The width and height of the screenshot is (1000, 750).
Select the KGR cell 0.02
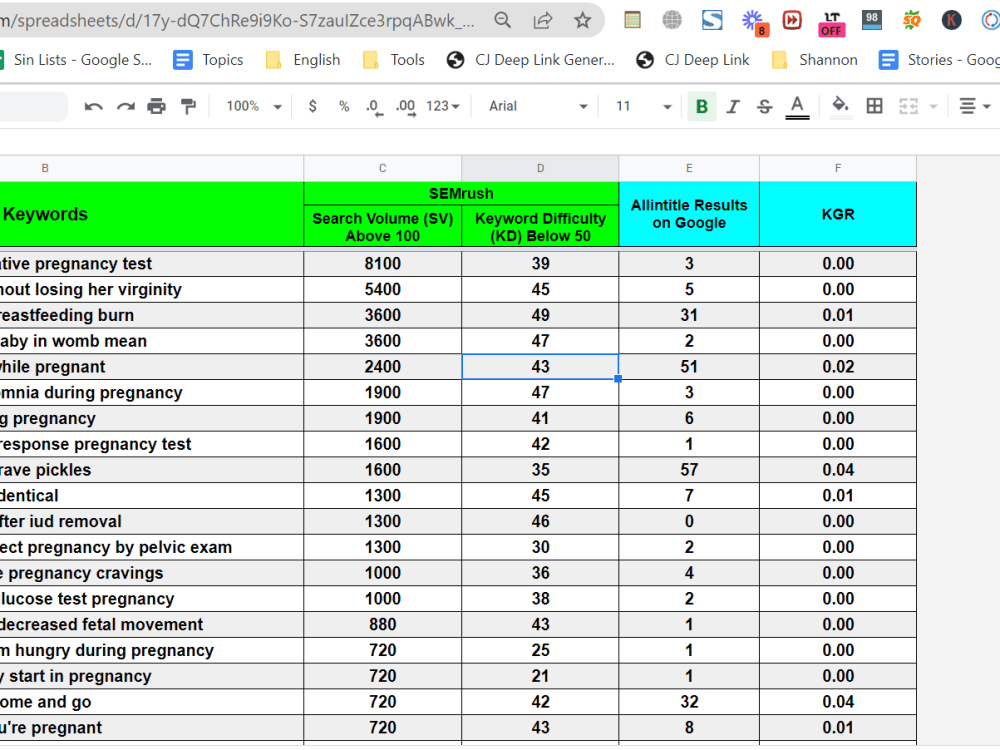coord(838,367)
